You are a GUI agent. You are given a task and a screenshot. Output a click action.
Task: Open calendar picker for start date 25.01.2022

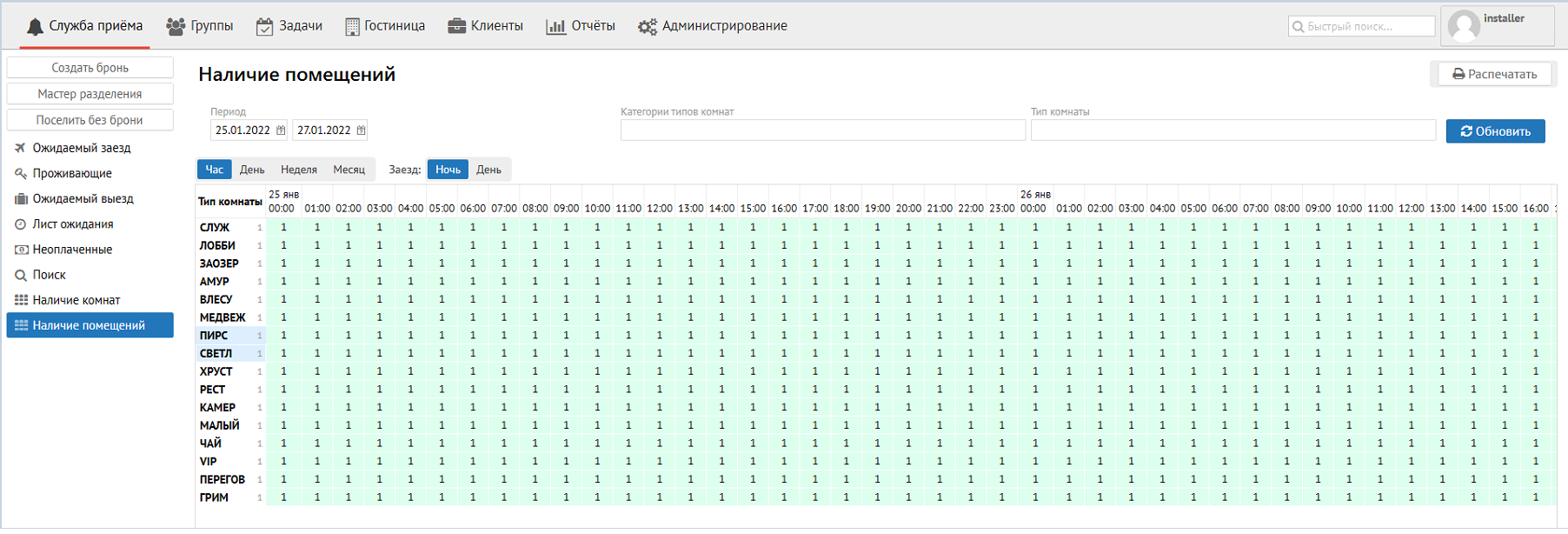(x=281, y=130)
